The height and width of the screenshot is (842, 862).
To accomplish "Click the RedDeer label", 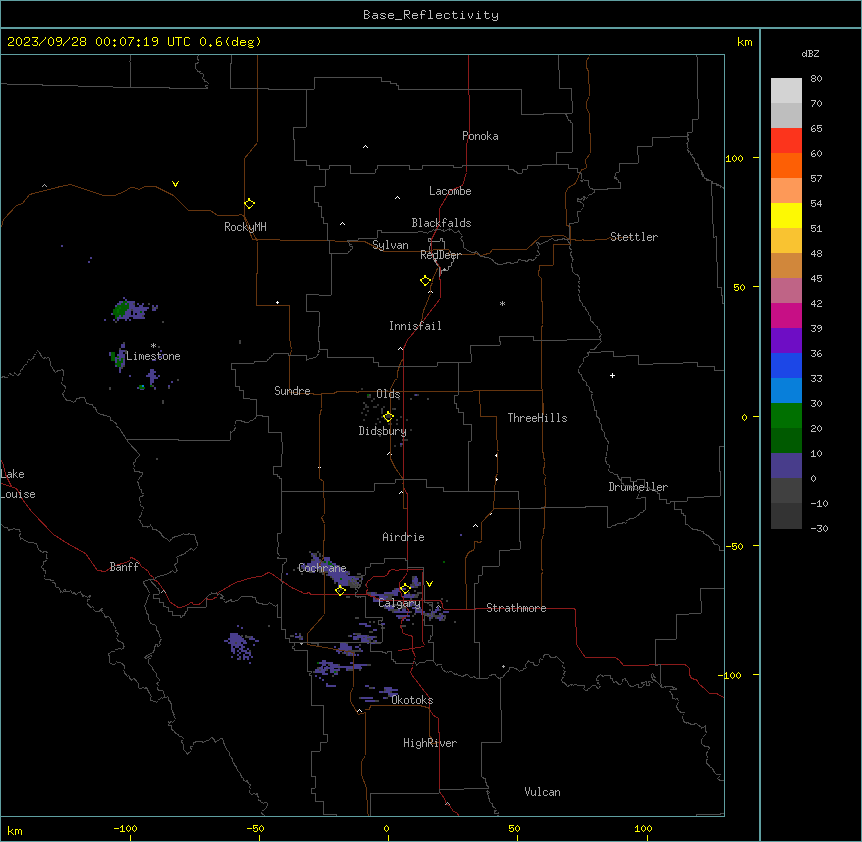I will 440,255.
